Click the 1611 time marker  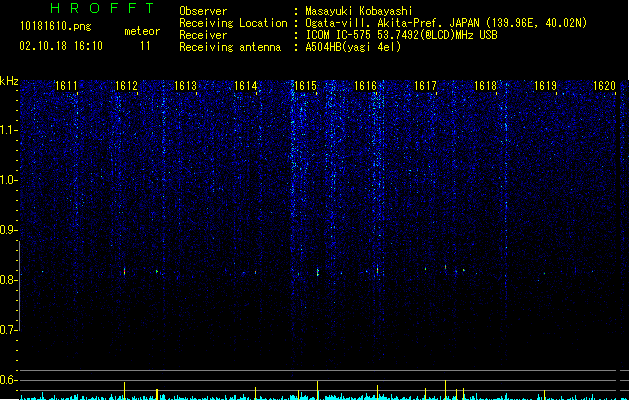point(66,86)
